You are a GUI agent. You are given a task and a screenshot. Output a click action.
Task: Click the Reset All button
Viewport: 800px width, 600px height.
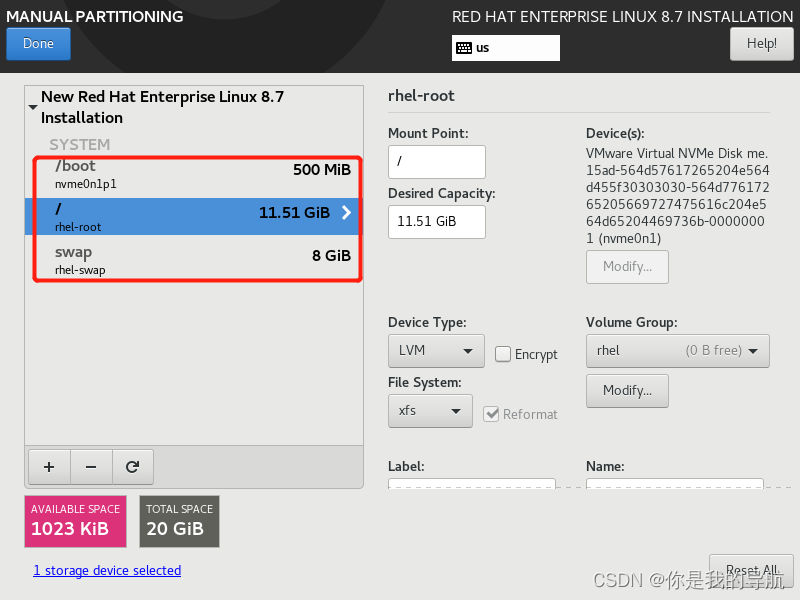click(x=752, y=569)
